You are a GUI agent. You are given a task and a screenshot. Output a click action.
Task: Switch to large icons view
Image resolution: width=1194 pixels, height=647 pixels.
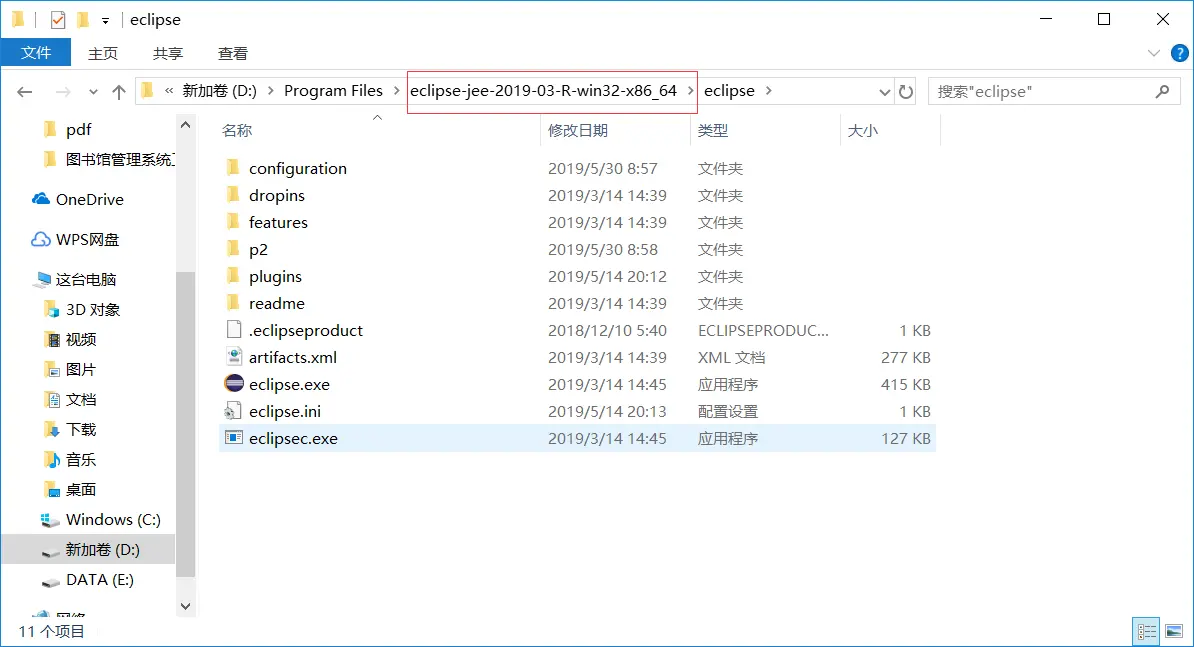tap(1174, 631)
